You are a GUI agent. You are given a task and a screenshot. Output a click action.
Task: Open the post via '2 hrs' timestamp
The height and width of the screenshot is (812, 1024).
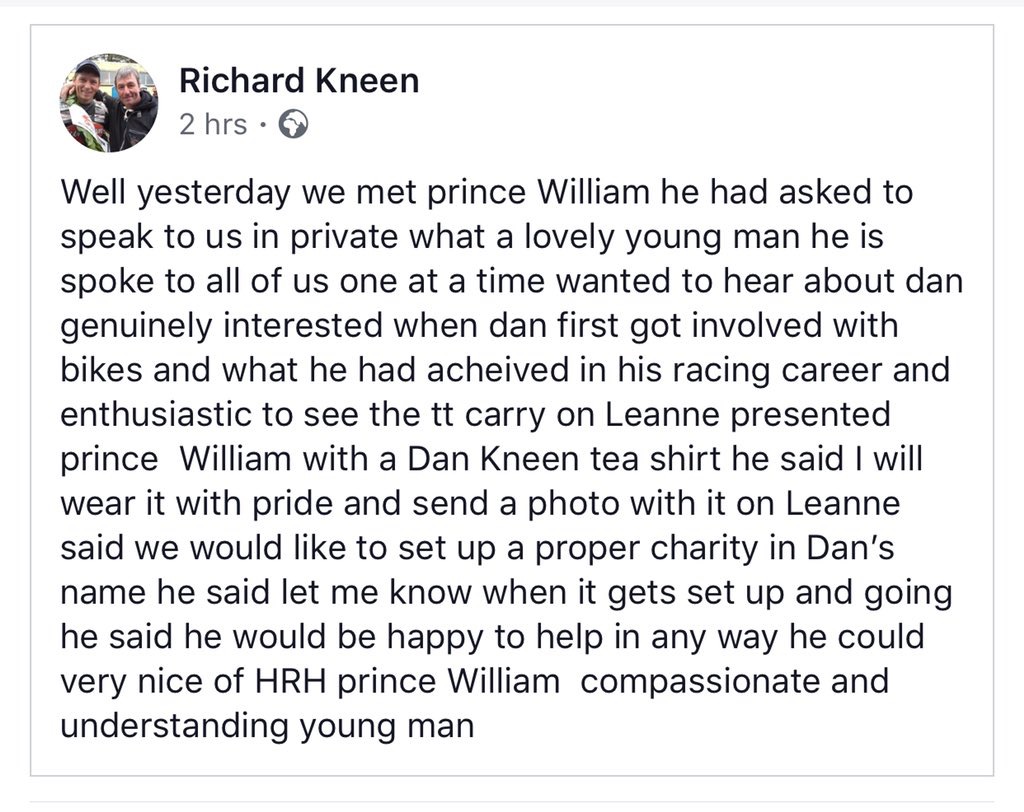click(x=213, y=125)
